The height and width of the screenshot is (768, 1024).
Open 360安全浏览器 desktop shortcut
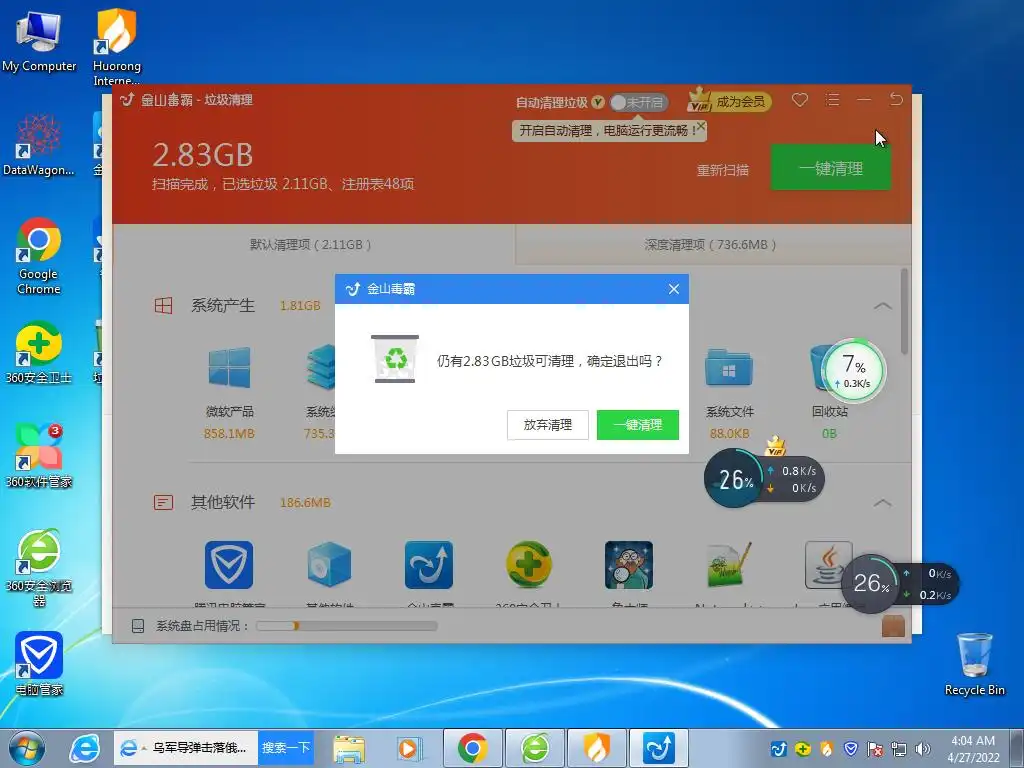39,568
